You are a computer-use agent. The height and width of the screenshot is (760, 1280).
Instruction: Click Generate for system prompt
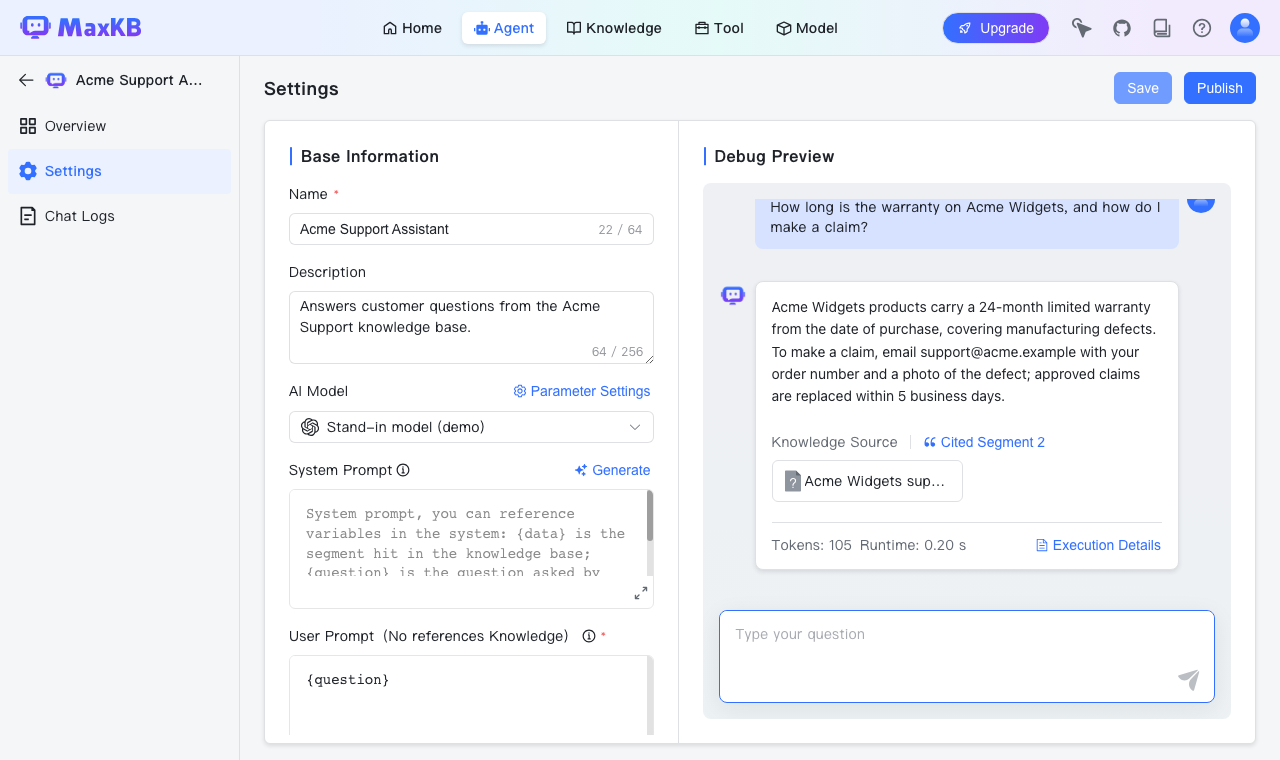(x=612, y=470)
